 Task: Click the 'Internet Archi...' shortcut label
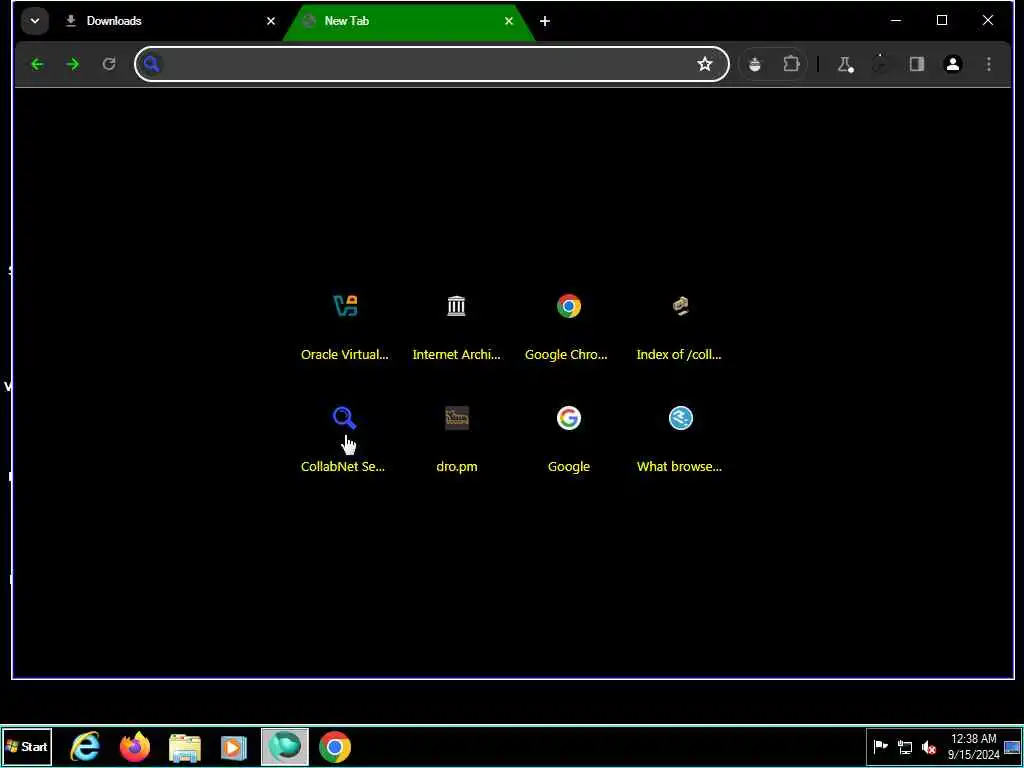456,355
